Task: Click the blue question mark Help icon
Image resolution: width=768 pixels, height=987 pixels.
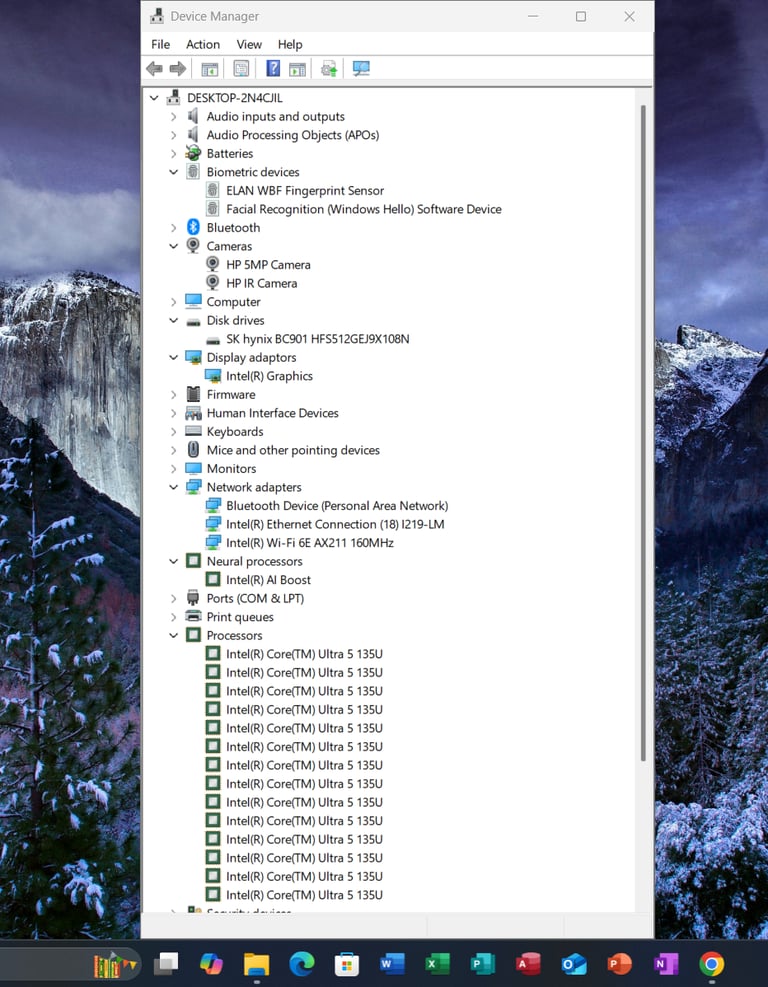Action: (x=273, y=68)
